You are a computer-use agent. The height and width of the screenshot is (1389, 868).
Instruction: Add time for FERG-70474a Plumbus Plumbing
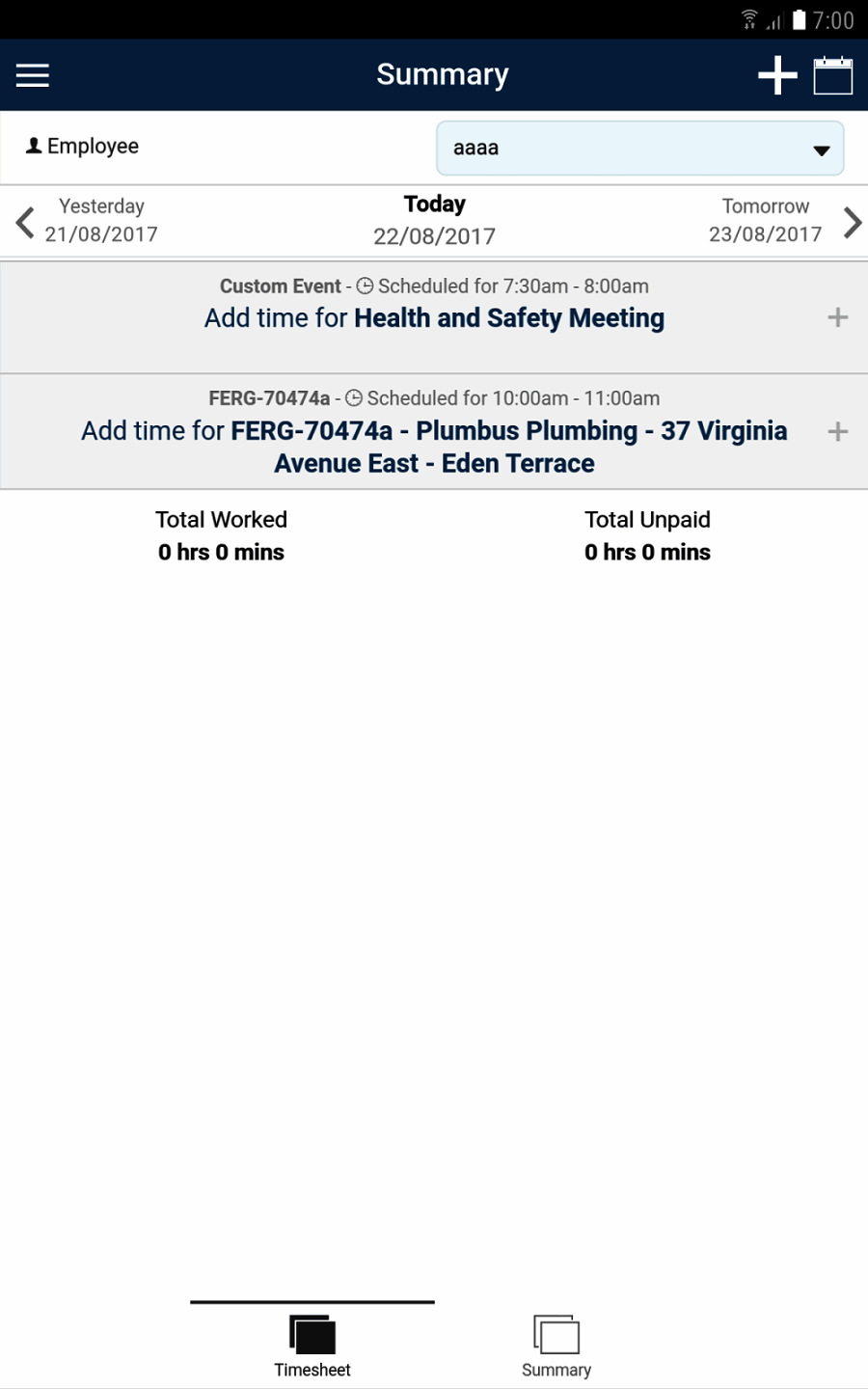click(434, 447)
